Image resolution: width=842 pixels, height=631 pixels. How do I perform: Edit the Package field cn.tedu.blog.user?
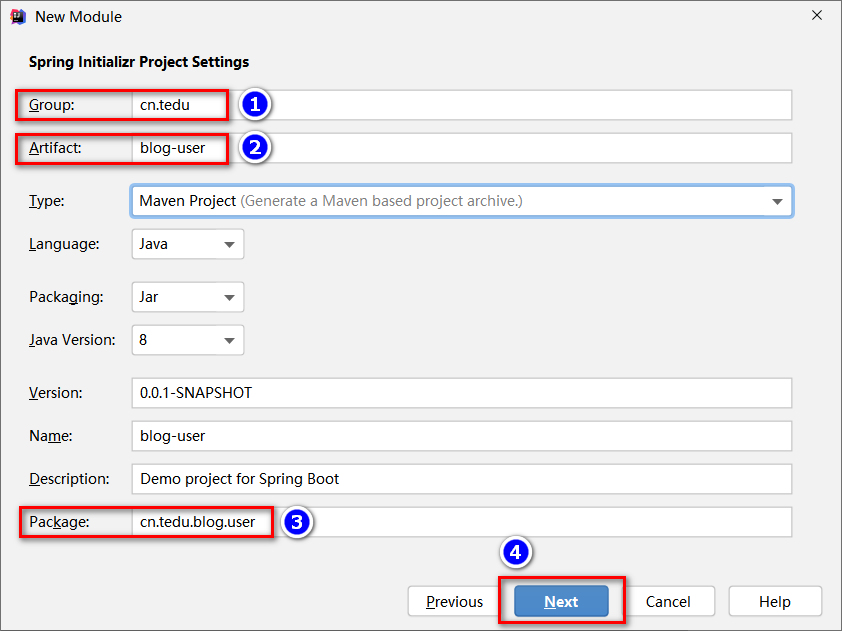pos(461,521)
